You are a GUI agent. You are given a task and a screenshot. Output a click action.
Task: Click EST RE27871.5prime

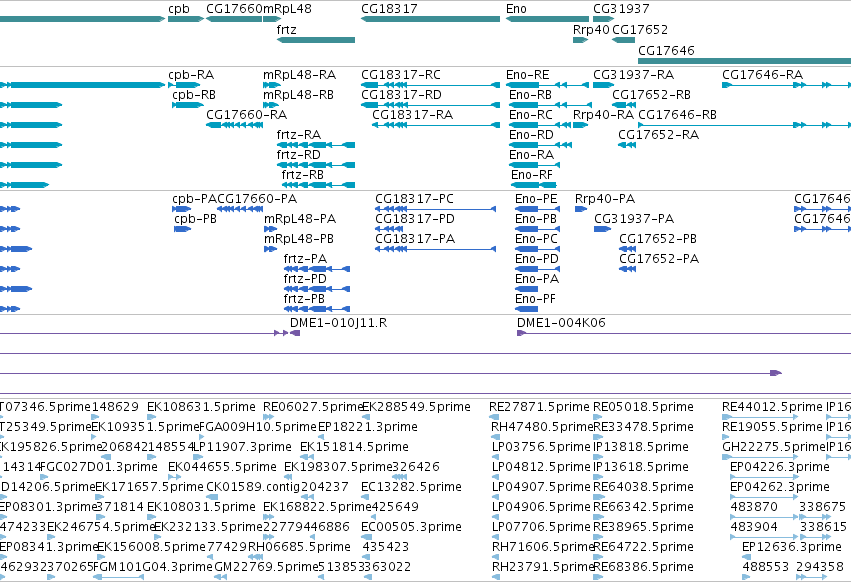click(x=539, y=407)
